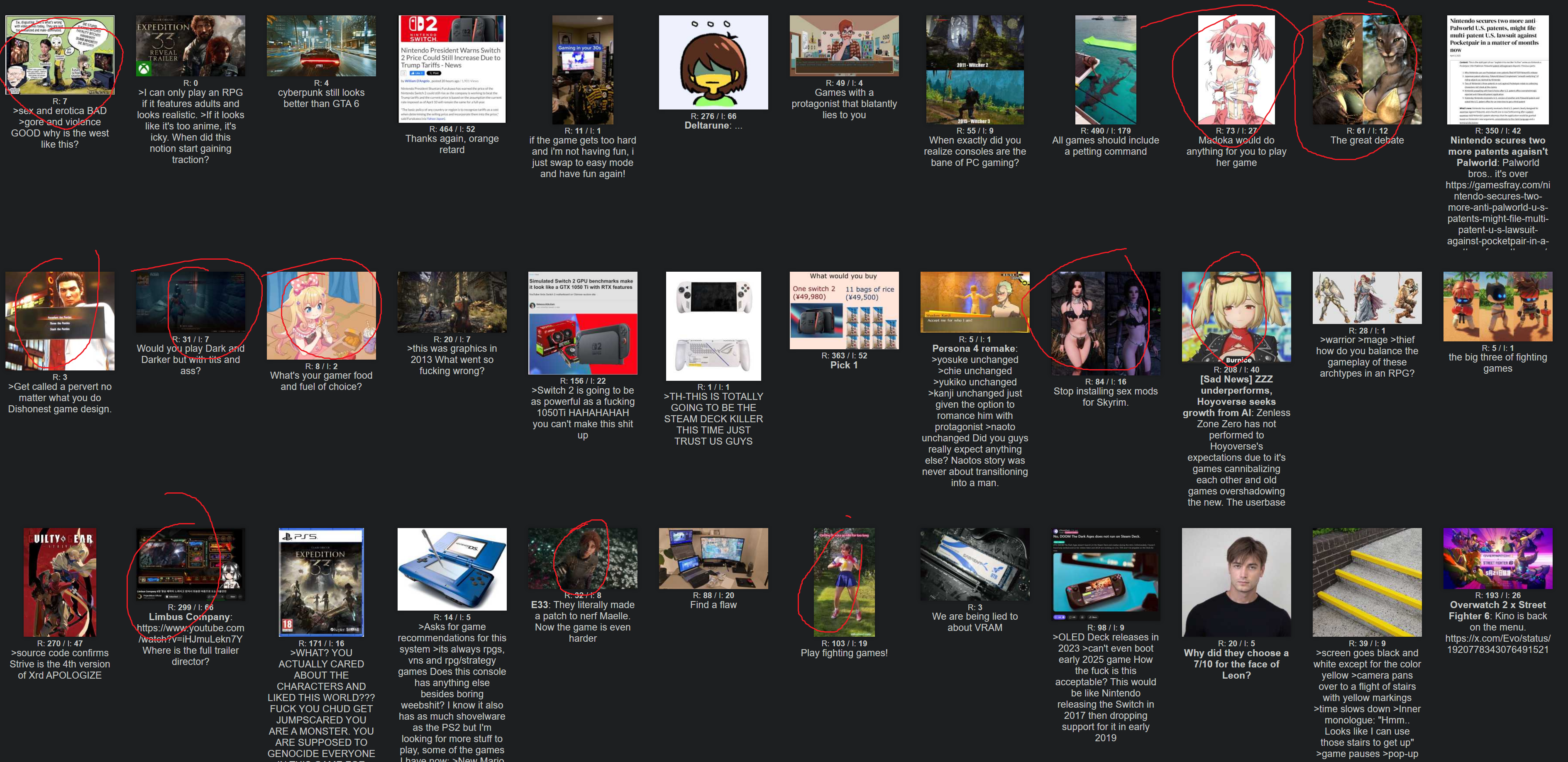
Task: Click the gamesfray.com Palworld patent link
Action: point(1498,213)
